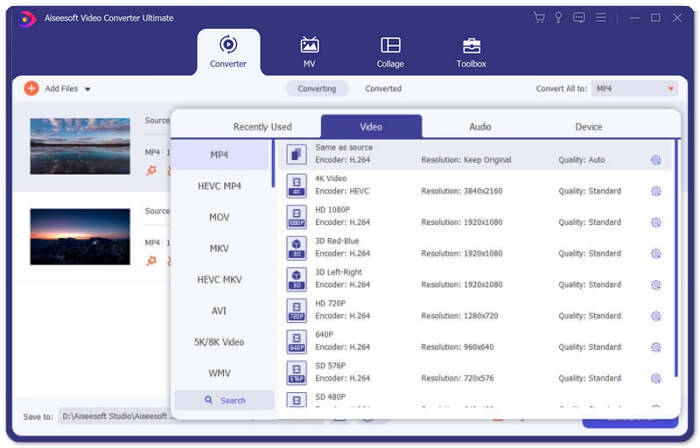Expand the Add Files dropdown arrow
Viewport: 700px width, 448px height.
point(88,89)
